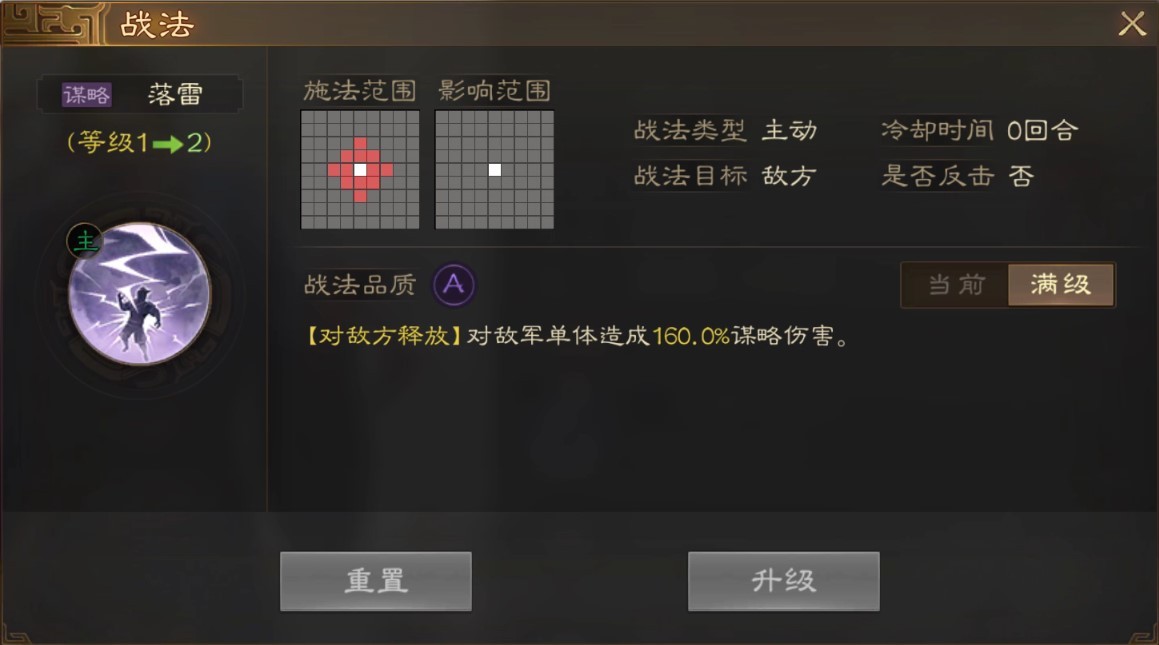The image size is (1159, 645).
Task: Click the 160.0% damage value text
Action: 691,336
